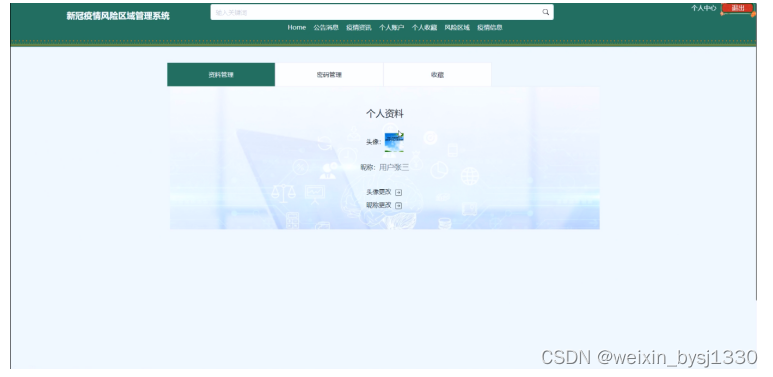This screenshot has height=377, width=773.
Task: Open the 疫情信息 navigation item
Action: [x=490, y=28]
